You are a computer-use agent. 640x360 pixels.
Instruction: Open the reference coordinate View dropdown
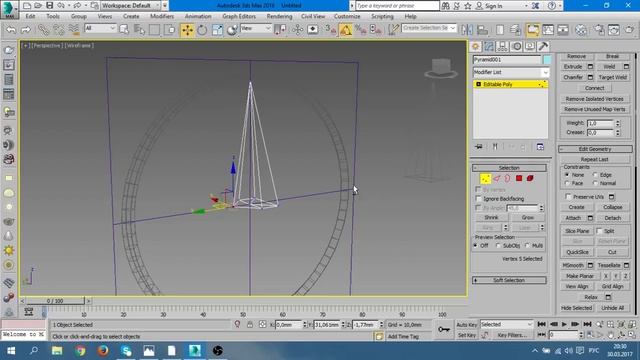(256, 28)
